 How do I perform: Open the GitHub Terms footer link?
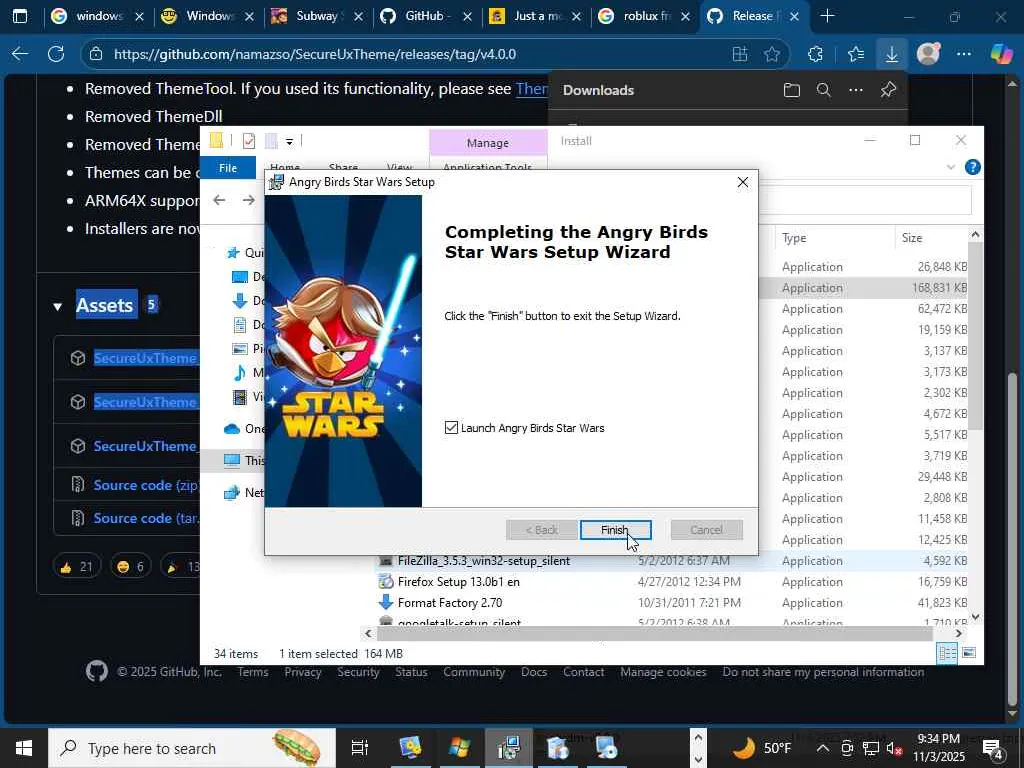[253, 672]
